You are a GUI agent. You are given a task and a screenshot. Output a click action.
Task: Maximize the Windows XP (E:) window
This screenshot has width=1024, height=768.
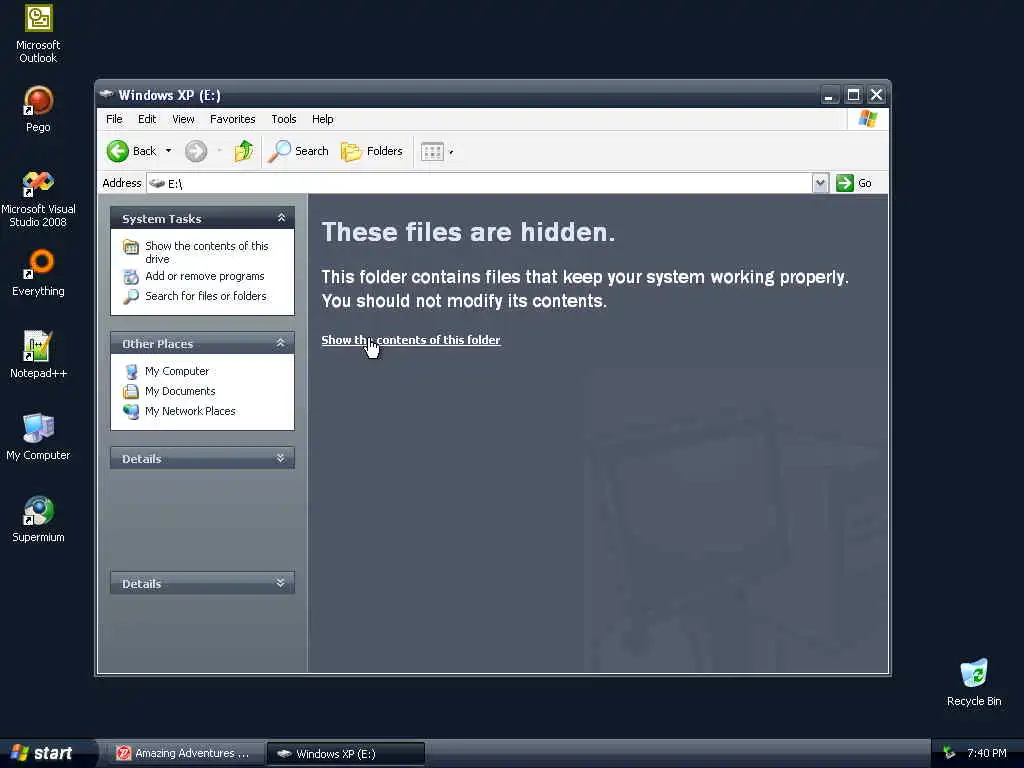point(853,95)
